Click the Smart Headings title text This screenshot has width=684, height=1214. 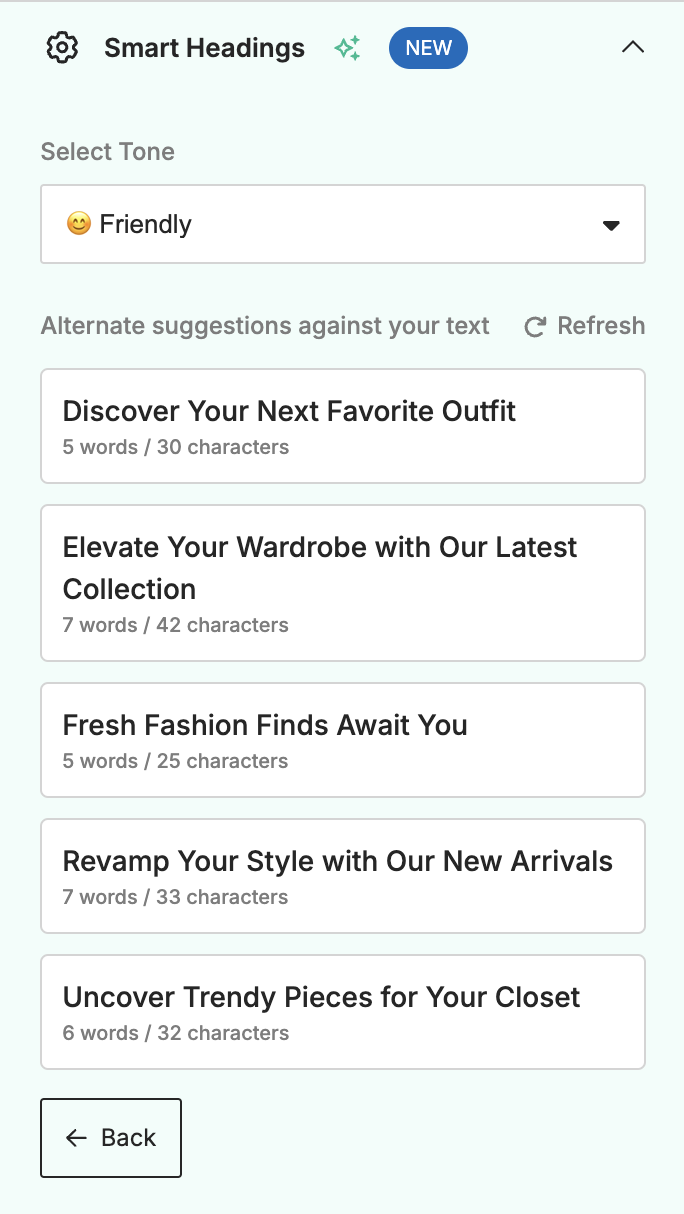[204, 48]
